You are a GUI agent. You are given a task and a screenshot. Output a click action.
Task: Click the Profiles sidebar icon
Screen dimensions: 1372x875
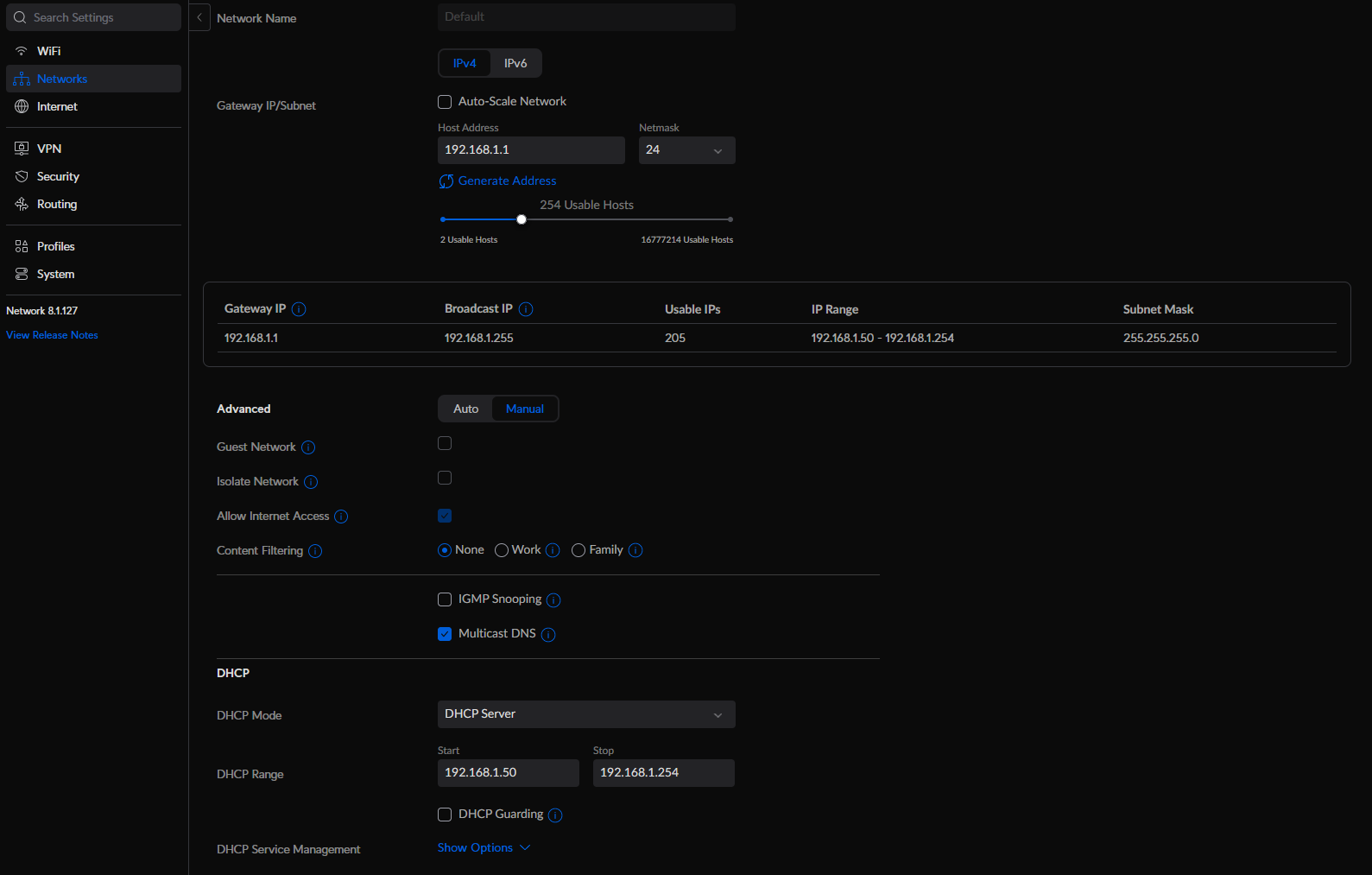[22, 246]
